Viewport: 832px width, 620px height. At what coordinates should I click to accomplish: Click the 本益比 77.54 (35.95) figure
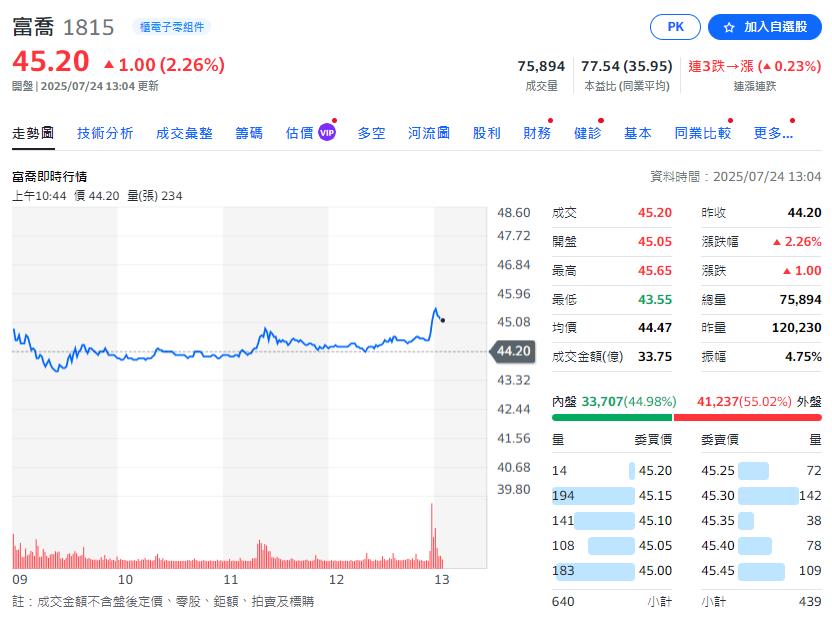(x=627, y=66)
